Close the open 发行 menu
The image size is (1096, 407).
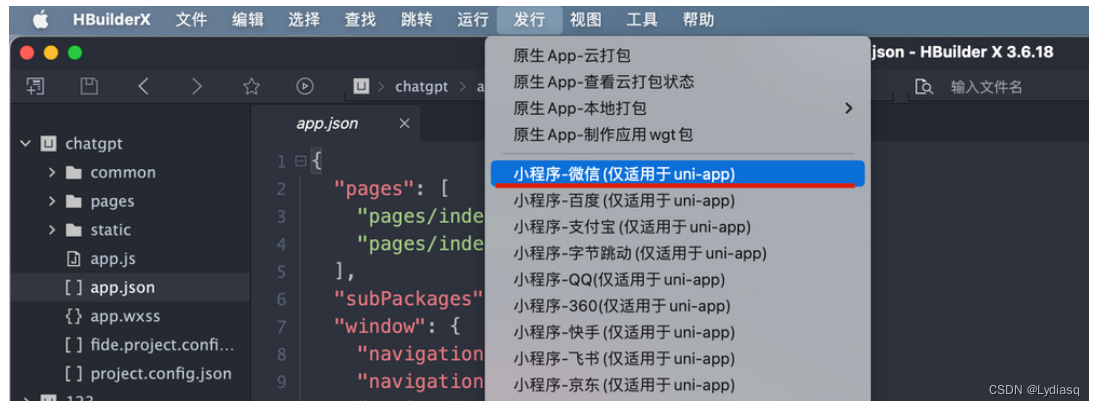[529, 20]
